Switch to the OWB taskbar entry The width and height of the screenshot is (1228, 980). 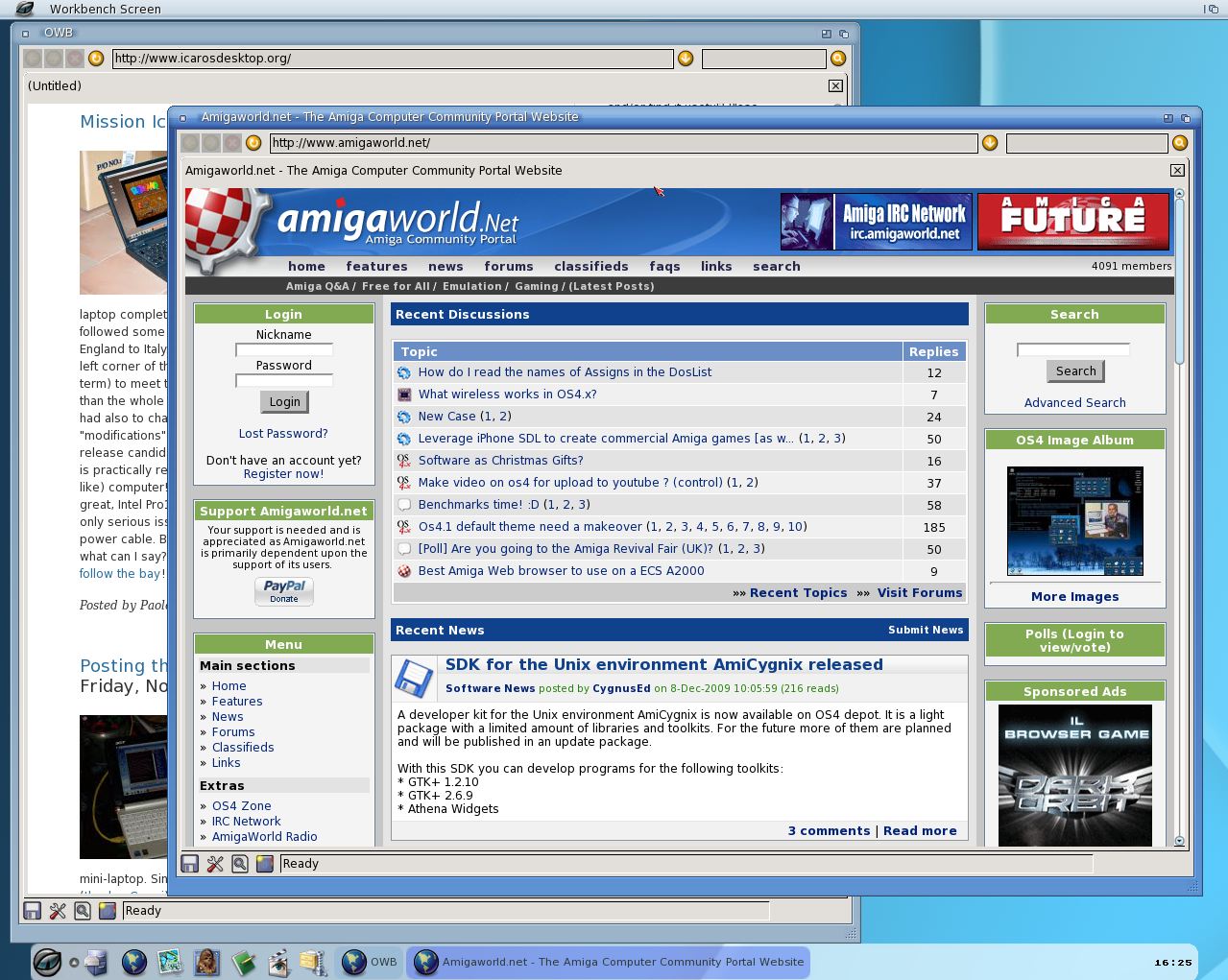click(x=368, y=961)
